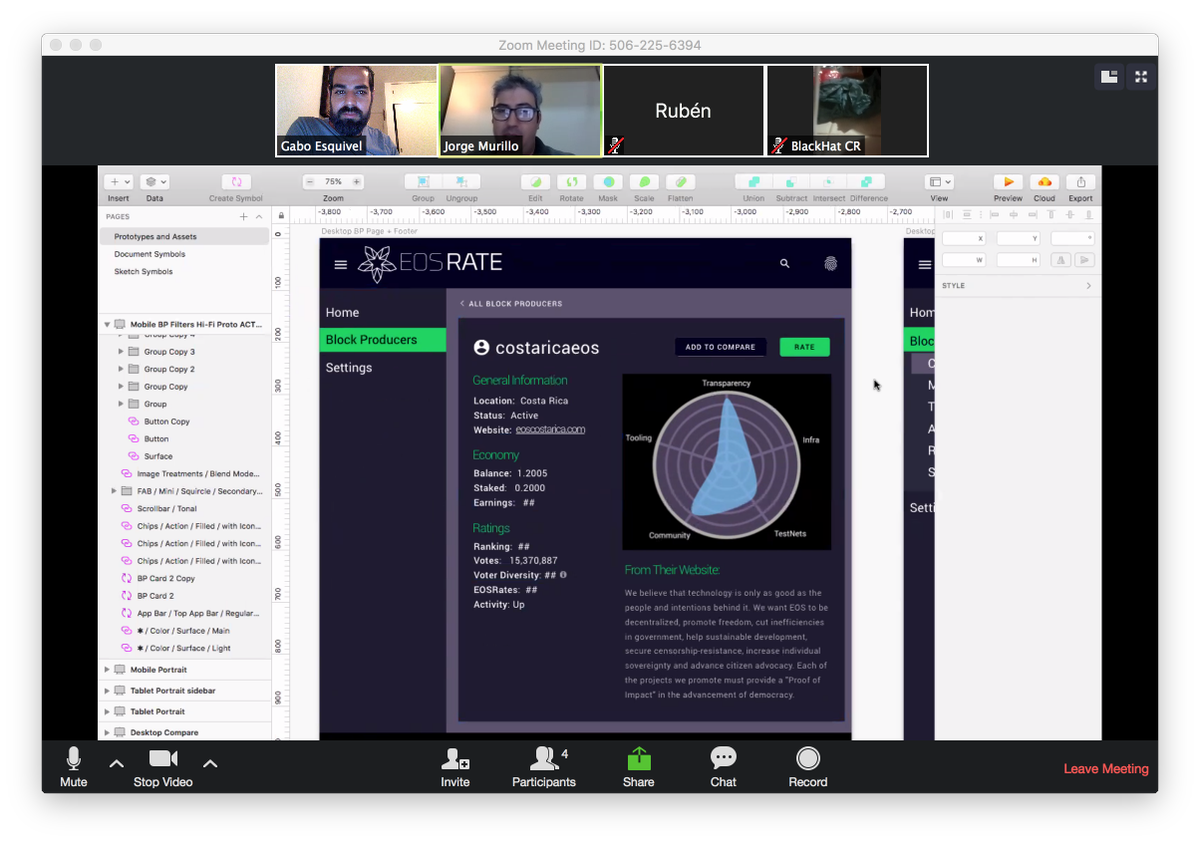Click the eoscostarica.com website link
Viewport: 1200px width, 843px height.
tap(550, 430)
